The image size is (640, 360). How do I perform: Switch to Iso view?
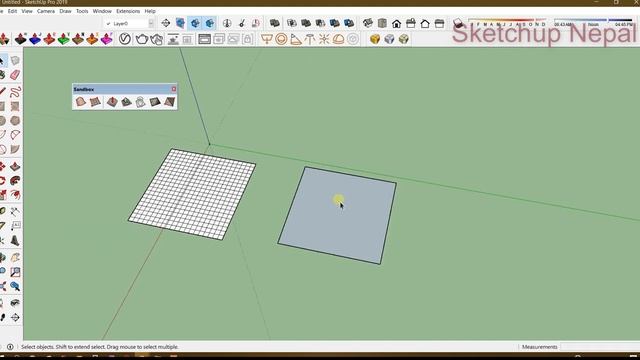pos(368,23)
